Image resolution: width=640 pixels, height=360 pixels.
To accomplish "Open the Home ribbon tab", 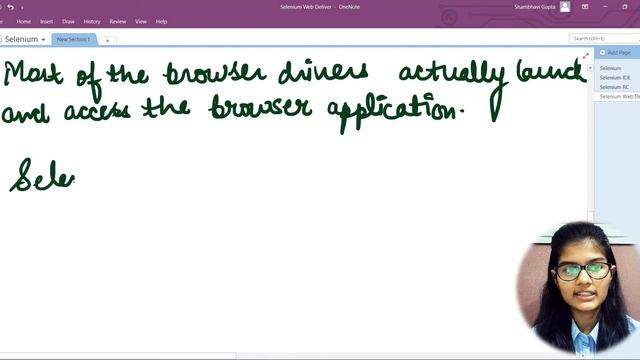I will point(23,22).
